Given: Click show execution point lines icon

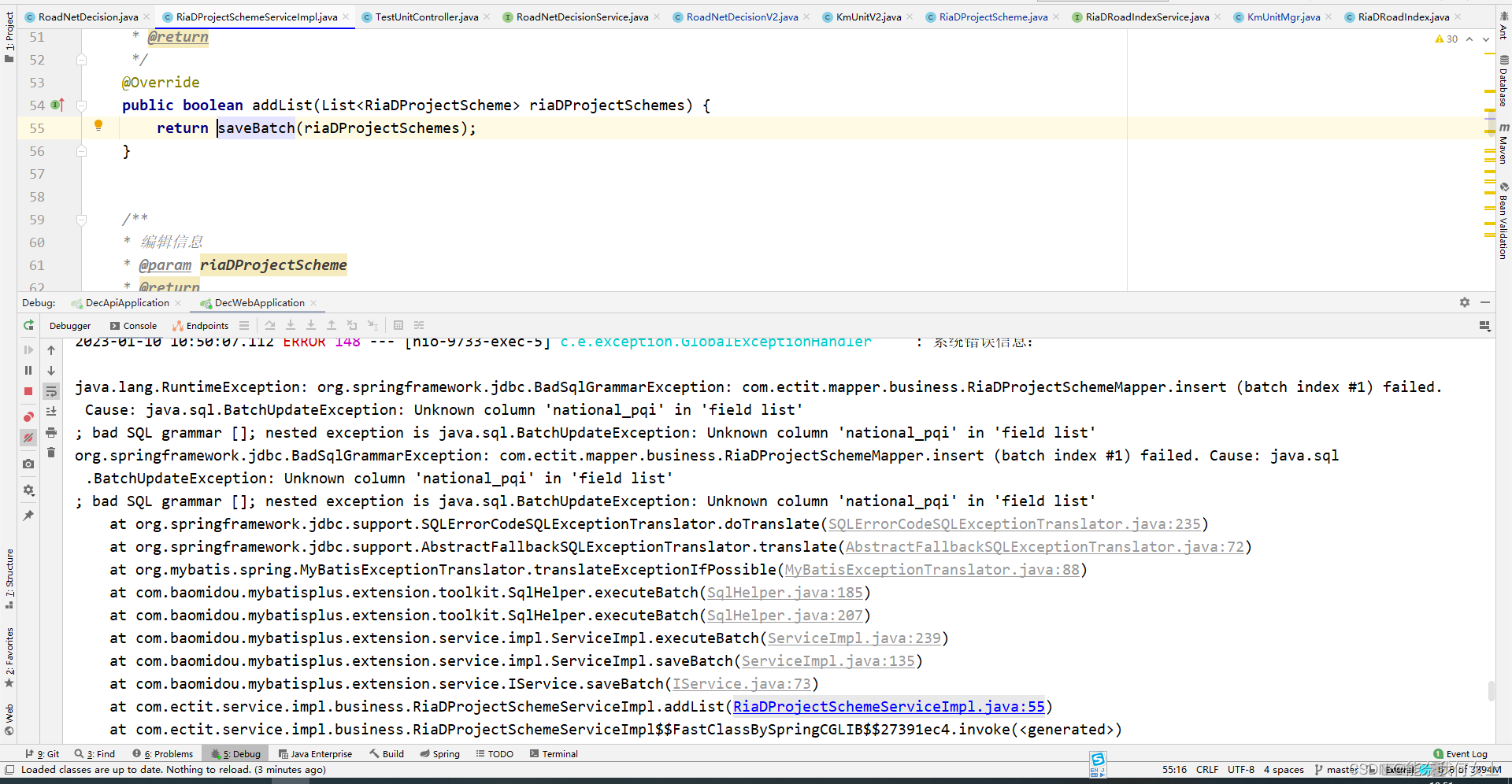Looking at the screenshot, I should 244,325.
